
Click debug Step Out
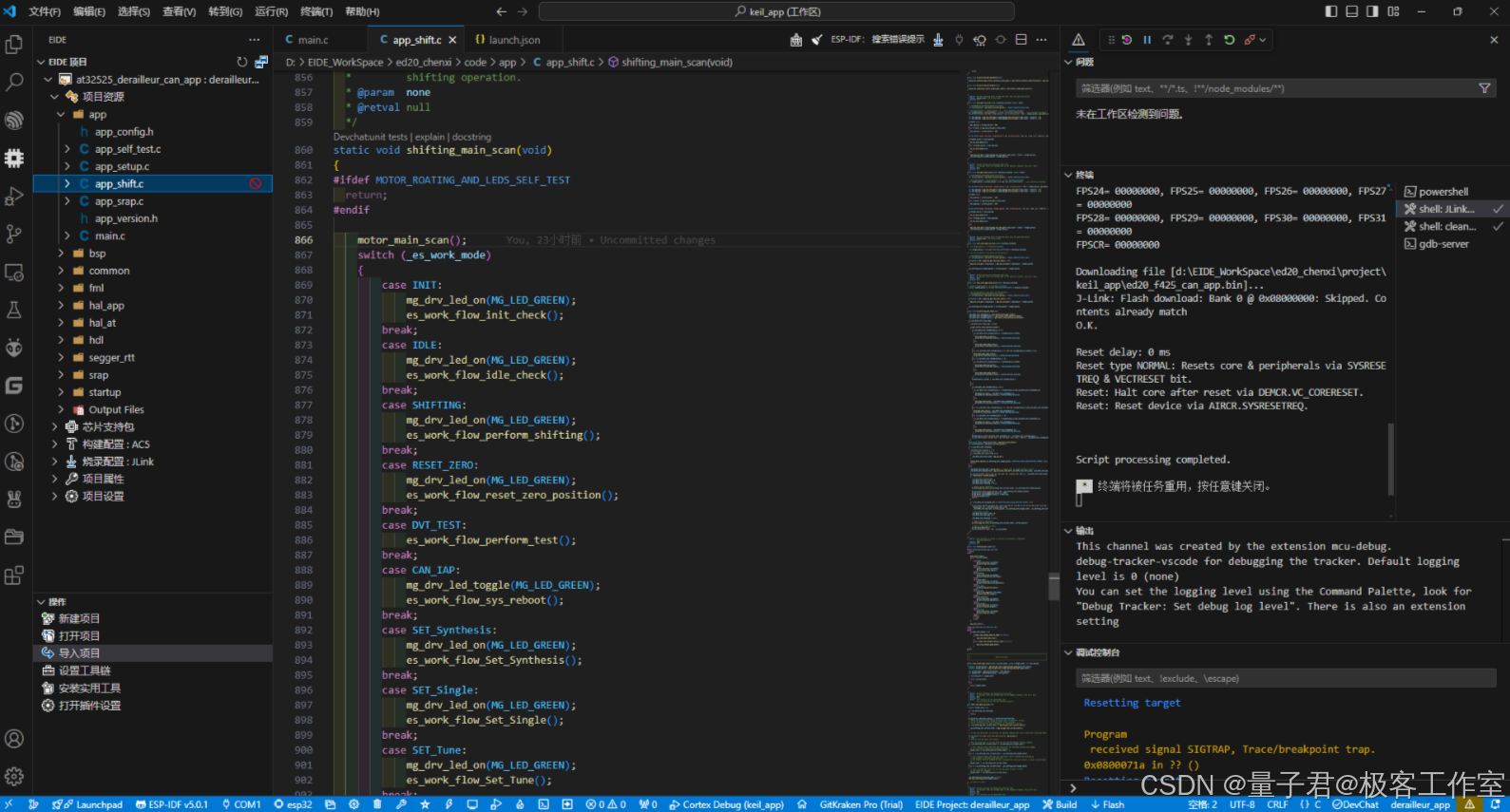pyautogui.click(x=1209, y=40)
